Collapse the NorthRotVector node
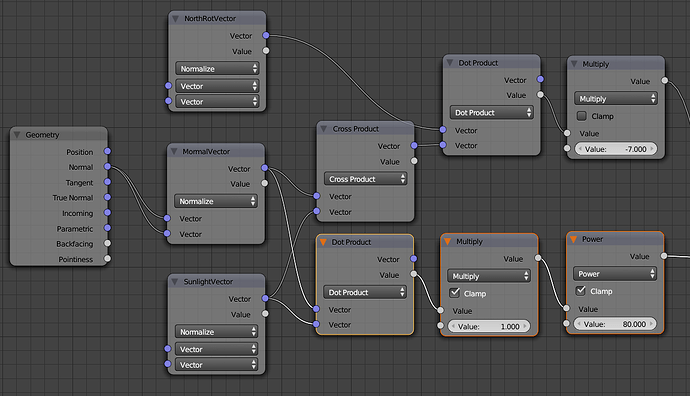Screen dimensions: 690x396 pyautogui.click(x=175, y=19)
